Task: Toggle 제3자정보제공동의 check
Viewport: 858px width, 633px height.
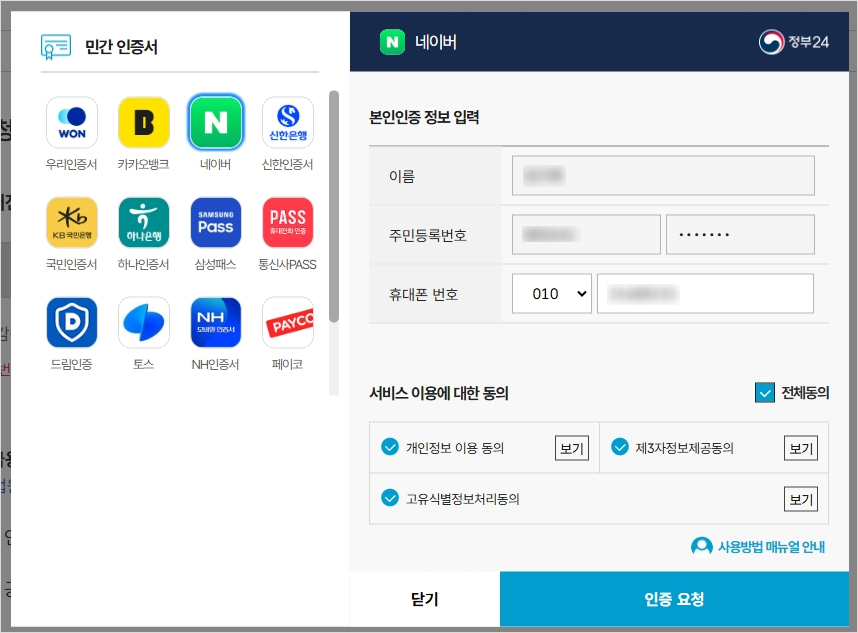Action: tap(619, 447)
